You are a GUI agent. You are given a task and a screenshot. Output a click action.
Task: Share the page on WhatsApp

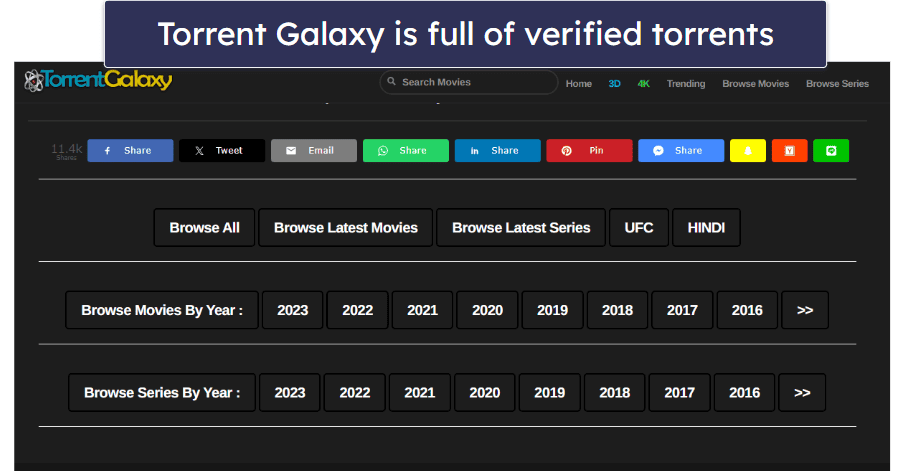(405, 151)
